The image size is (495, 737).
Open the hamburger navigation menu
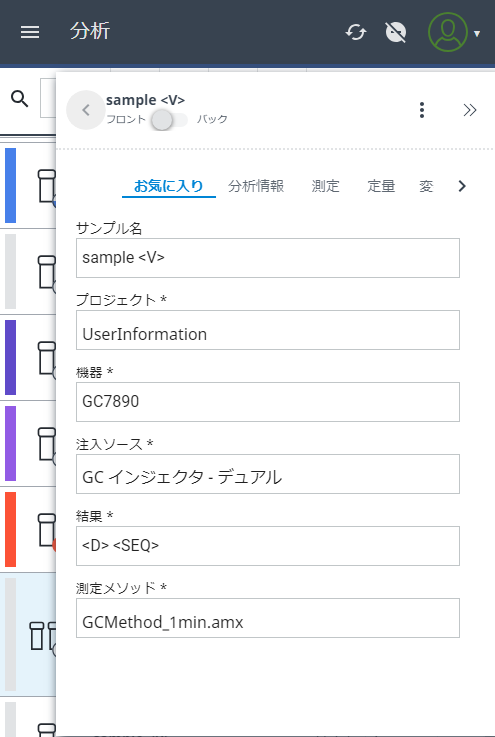pos(30,32)
